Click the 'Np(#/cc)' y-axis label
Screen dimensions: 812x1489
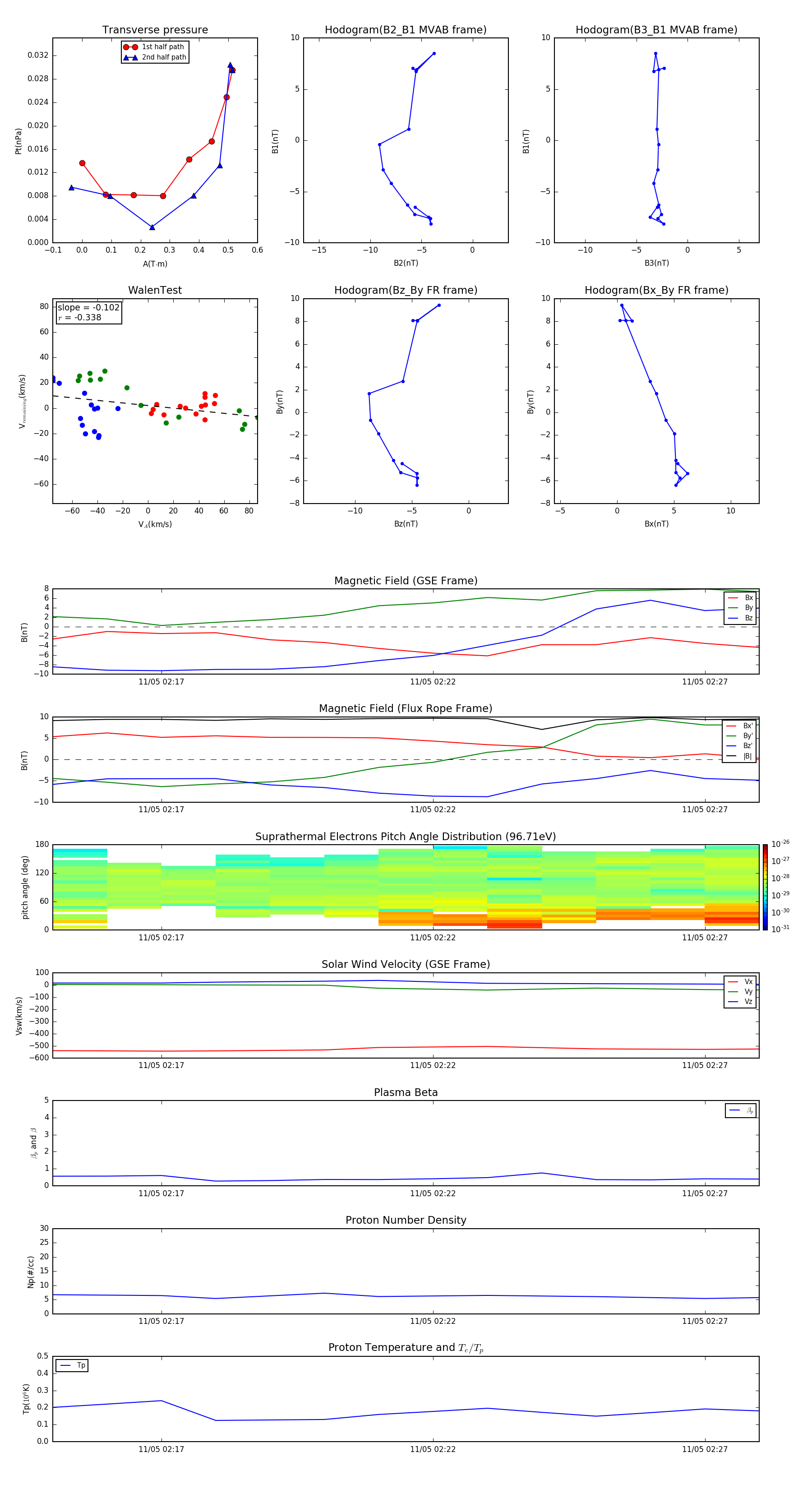tap(31, 1272)
